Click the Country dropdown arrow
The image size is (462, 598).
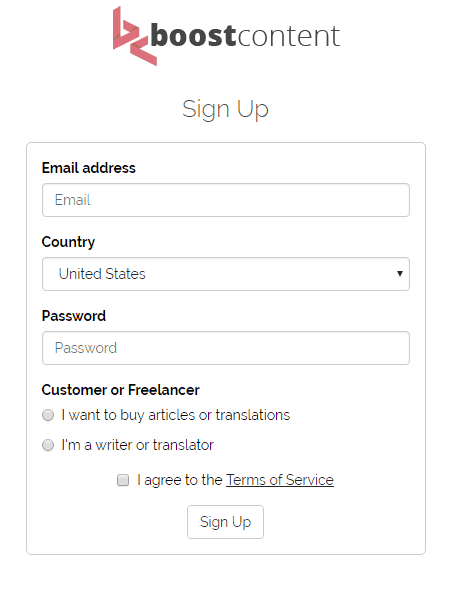399,273
